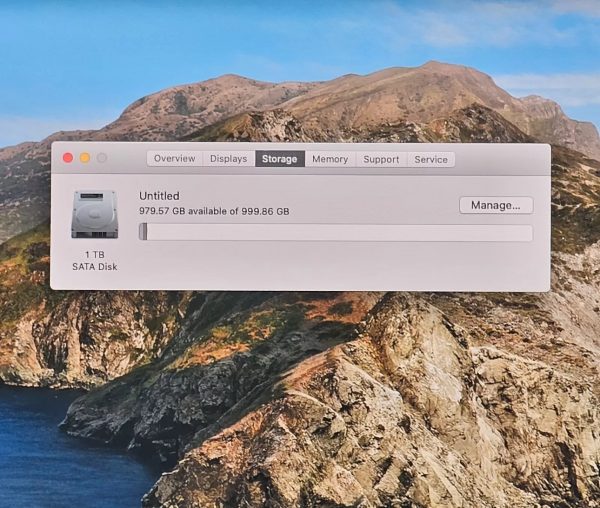Open the Support tab
This screenshot has width=600, height=508.
tap(381, 159)
